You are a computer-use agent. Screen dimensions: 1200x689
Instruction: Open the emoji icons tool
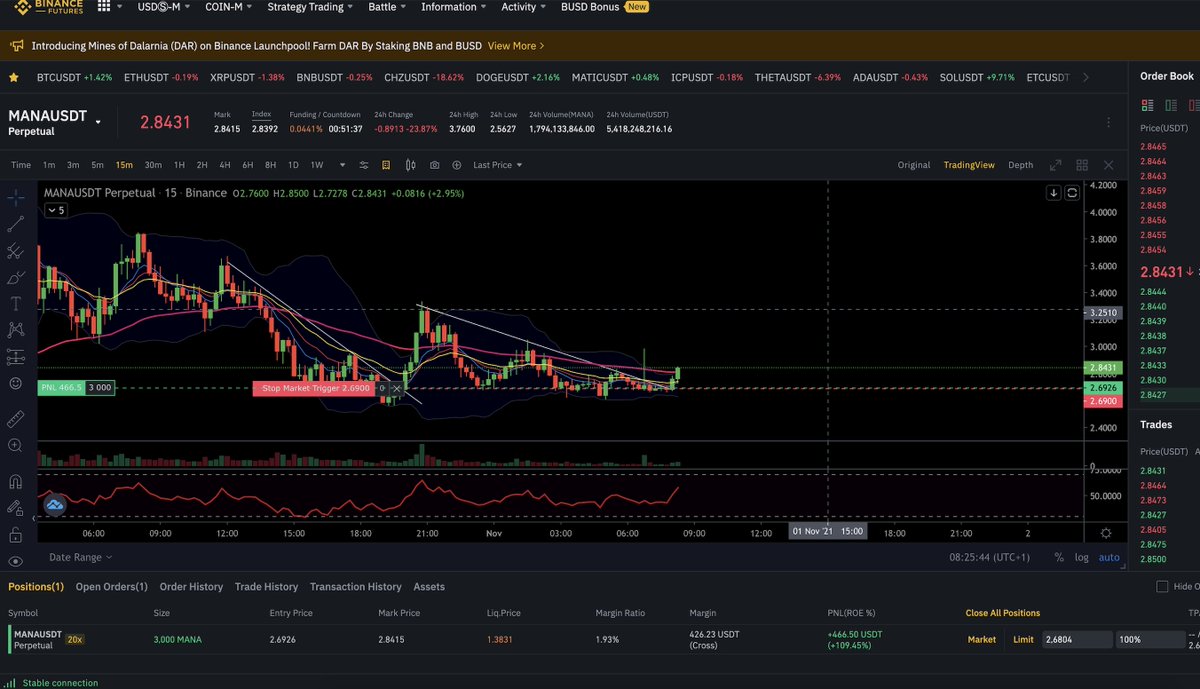15,383
